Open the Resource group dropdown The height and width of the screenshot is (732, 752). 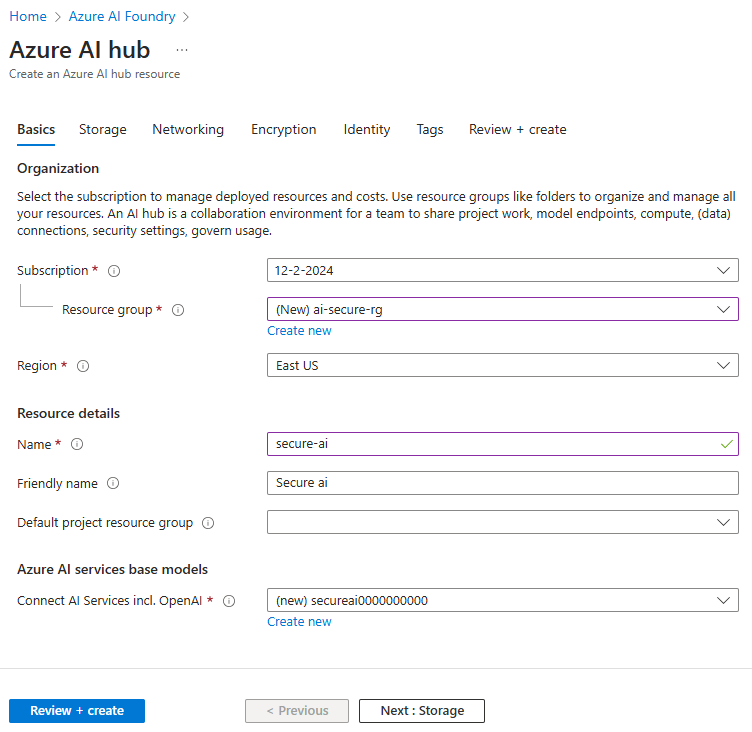pos(502,309)
